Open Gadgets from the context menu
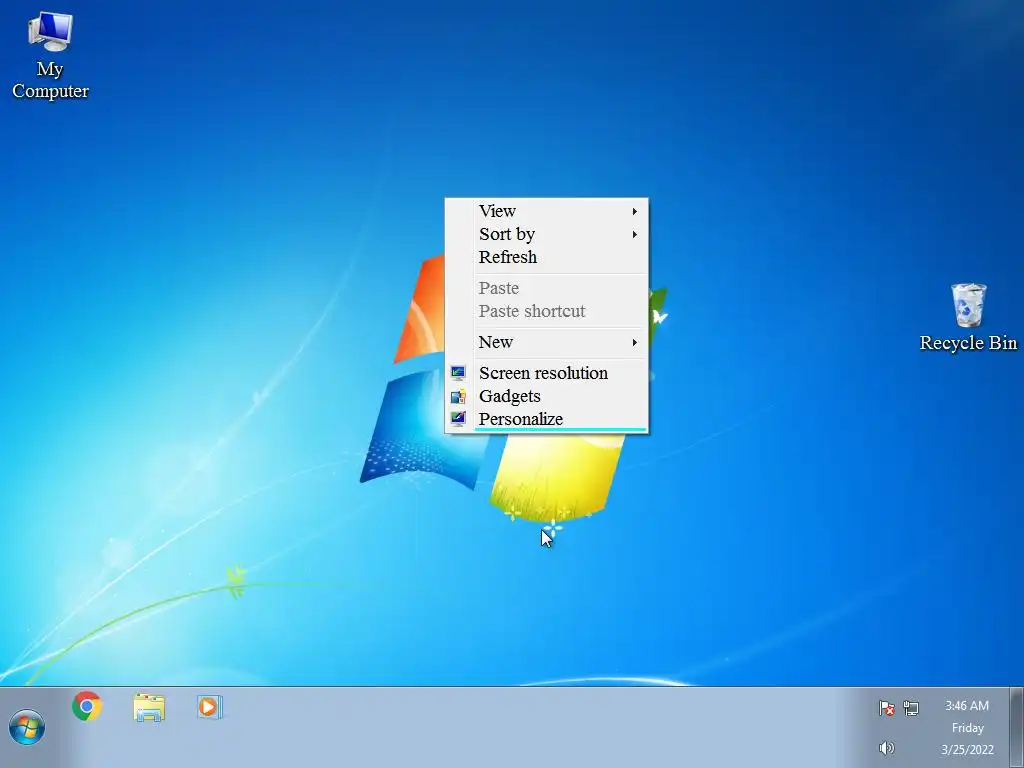 547,396
